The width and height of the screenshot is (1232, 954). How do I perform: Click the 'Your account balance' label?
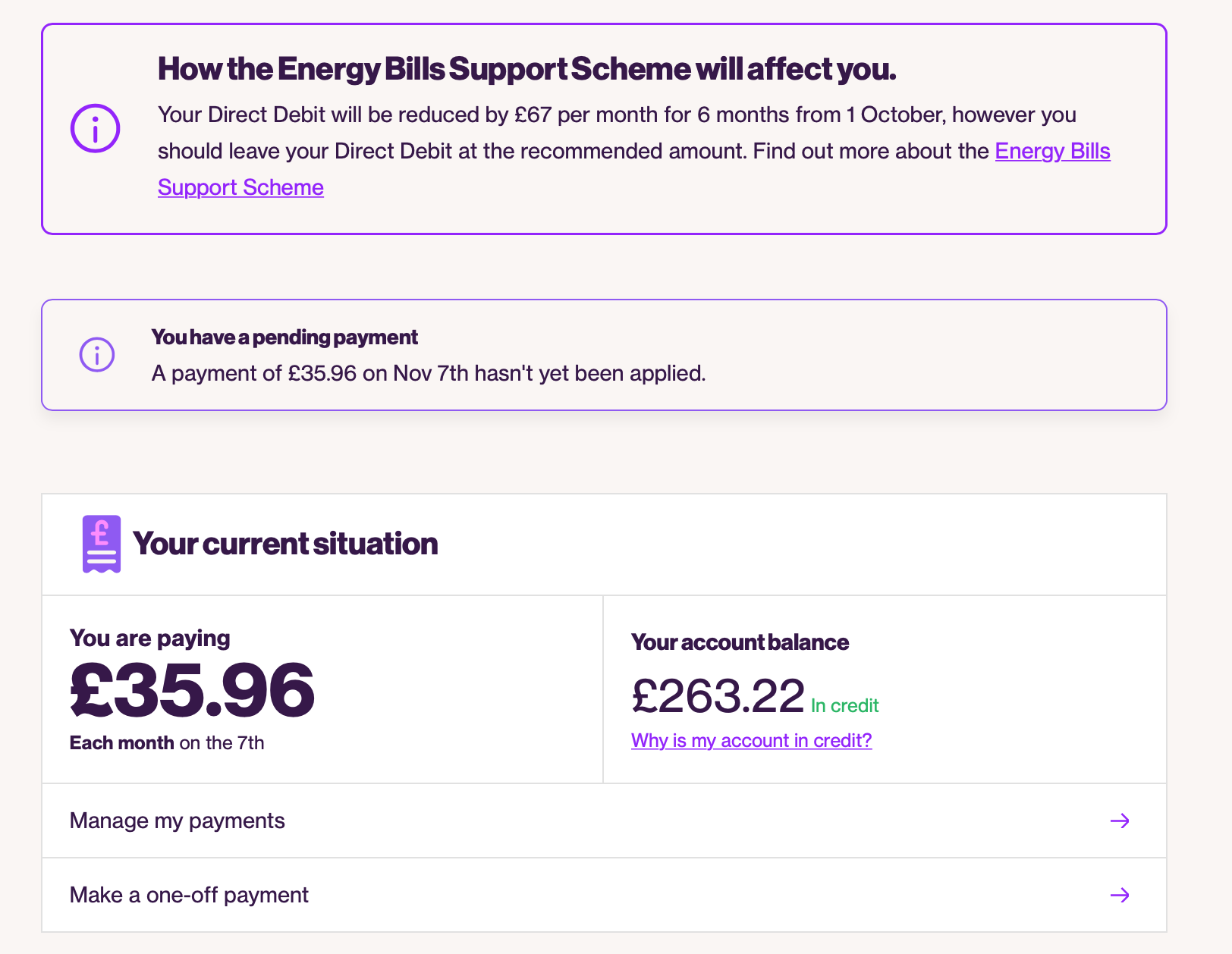click(x=740, y=642)
